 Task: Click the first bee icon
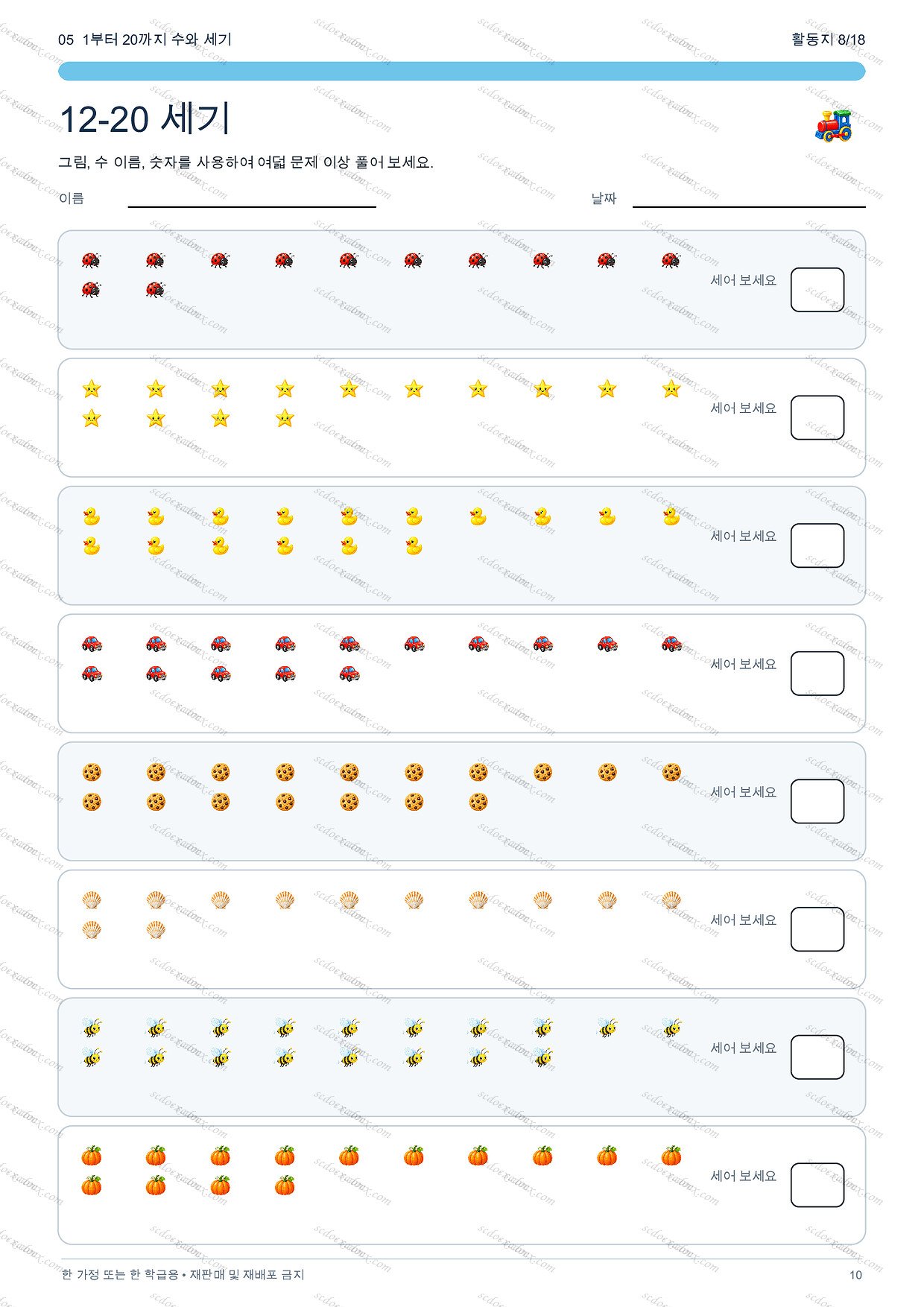click(91, 1028)
